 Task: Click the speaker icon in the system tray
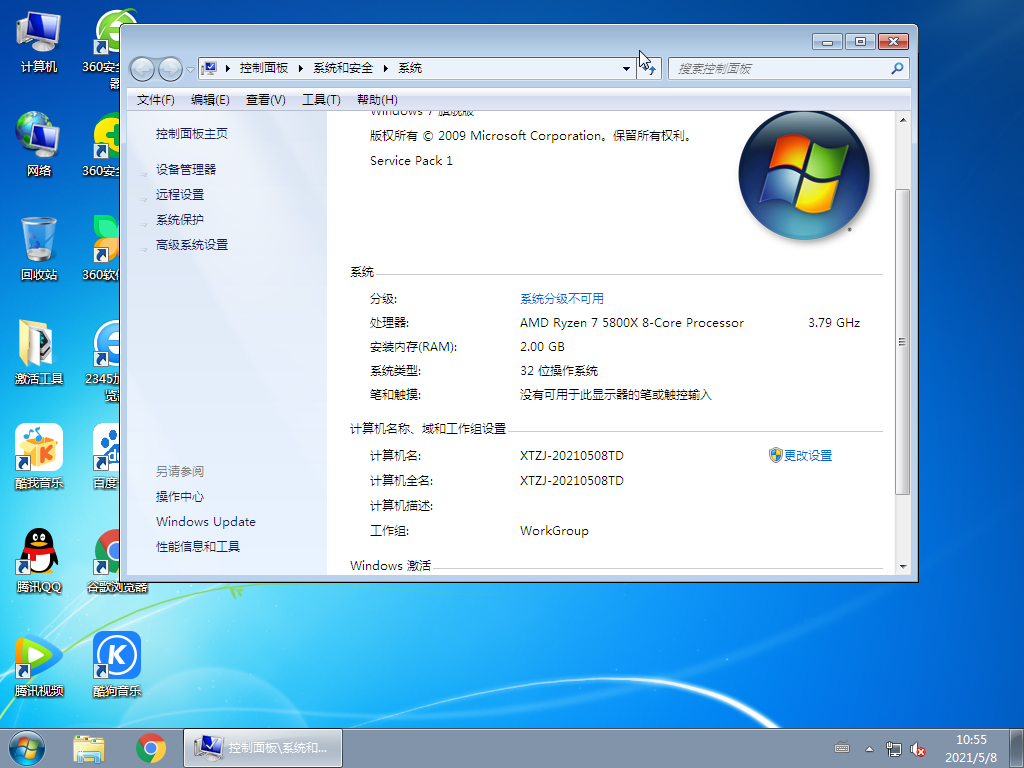[919, 747]
